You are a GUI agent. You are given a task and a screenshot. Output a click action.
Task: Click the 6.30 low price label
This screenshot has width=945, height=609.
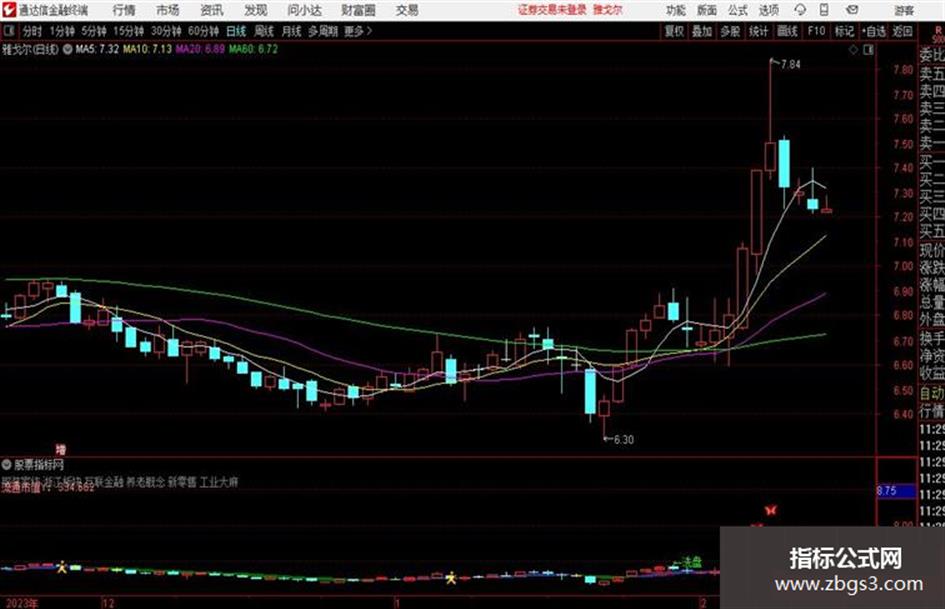click(624, 440)
